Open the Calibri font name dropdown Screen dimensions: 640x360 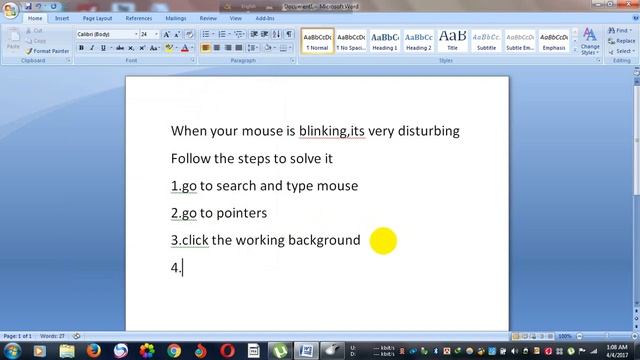[136, 34]
